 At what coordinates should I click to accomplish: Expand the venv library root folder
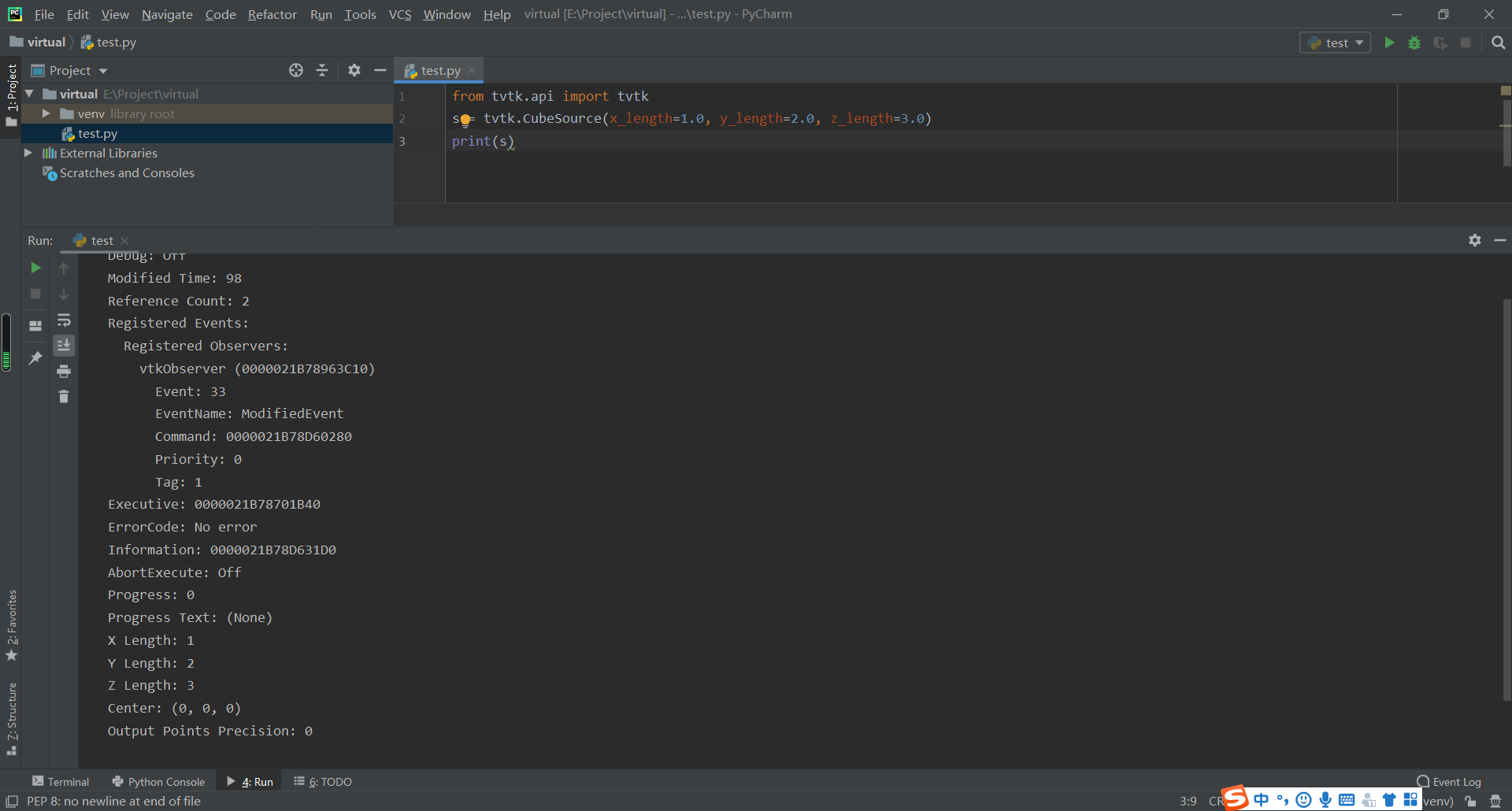(x=47, y=113)
